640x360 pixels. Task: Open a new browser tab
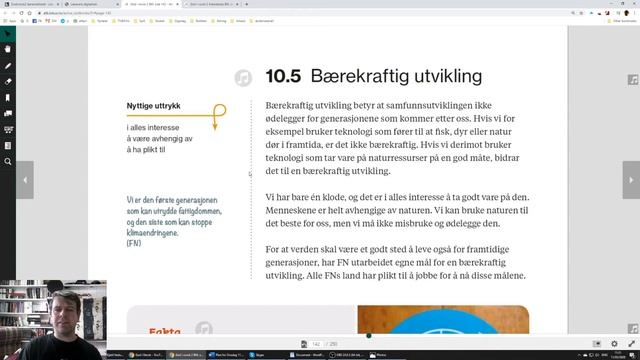point(247,4)
